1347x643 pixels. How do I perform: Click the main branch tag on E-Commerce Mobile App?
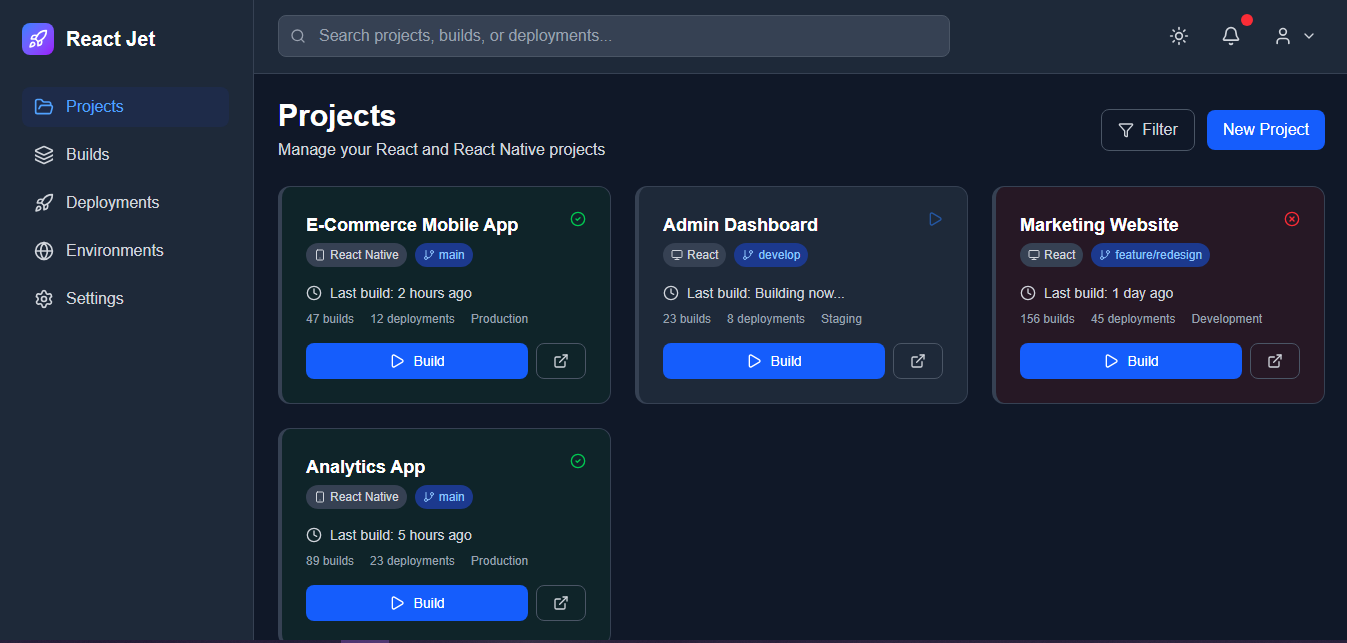444,255
